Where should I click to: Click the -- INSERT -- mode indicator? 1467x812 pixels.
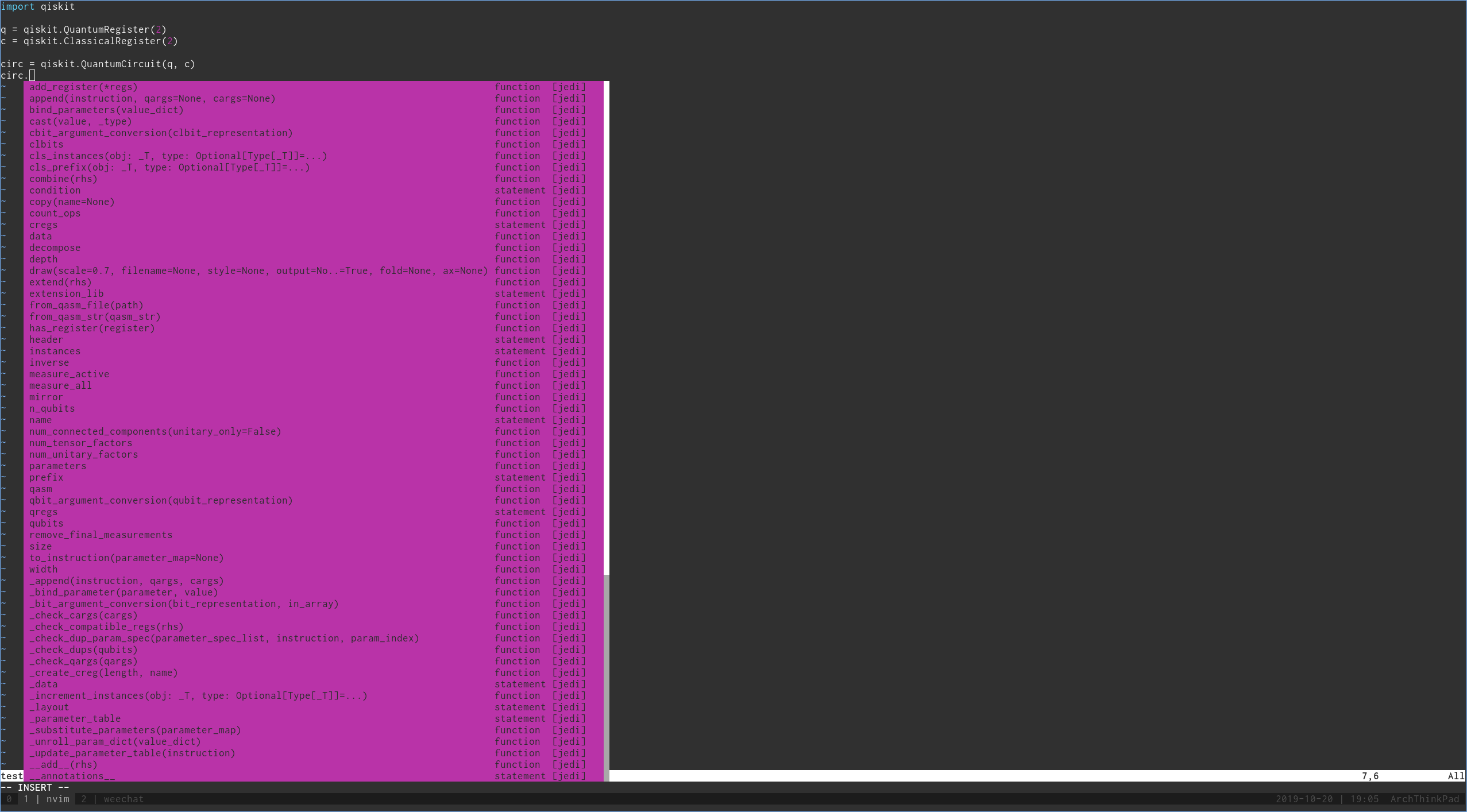tap(33, 787)
